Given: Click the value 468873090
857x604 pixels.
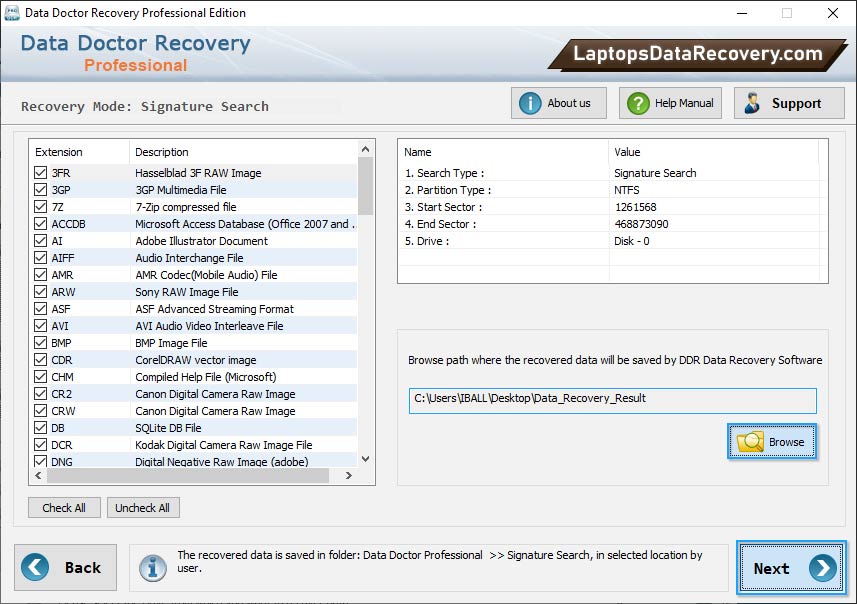Looking at the screenshot, I should pos(641,224).
